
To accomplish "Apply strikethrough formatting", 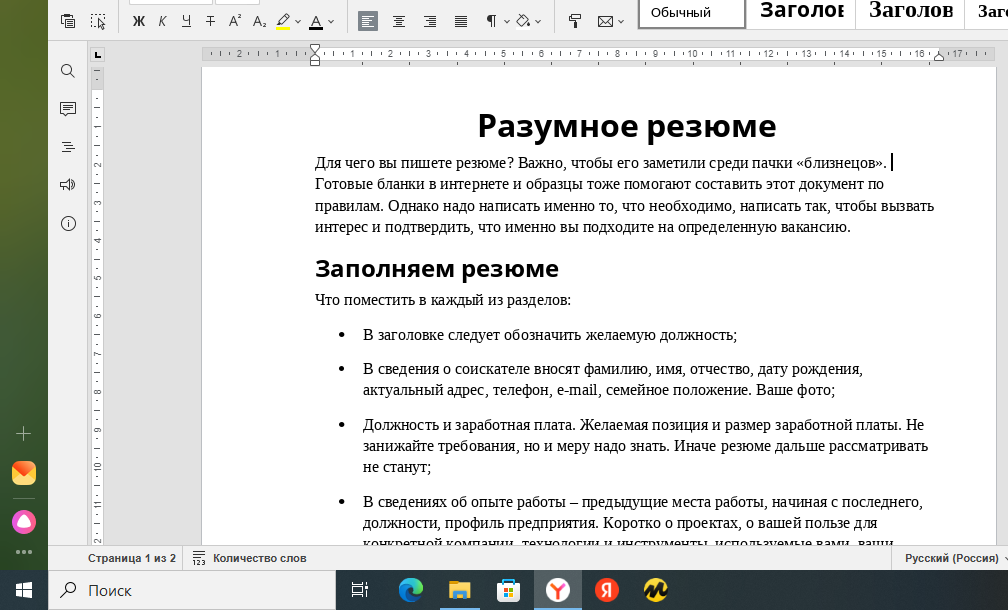I will (x=210, y=21).
